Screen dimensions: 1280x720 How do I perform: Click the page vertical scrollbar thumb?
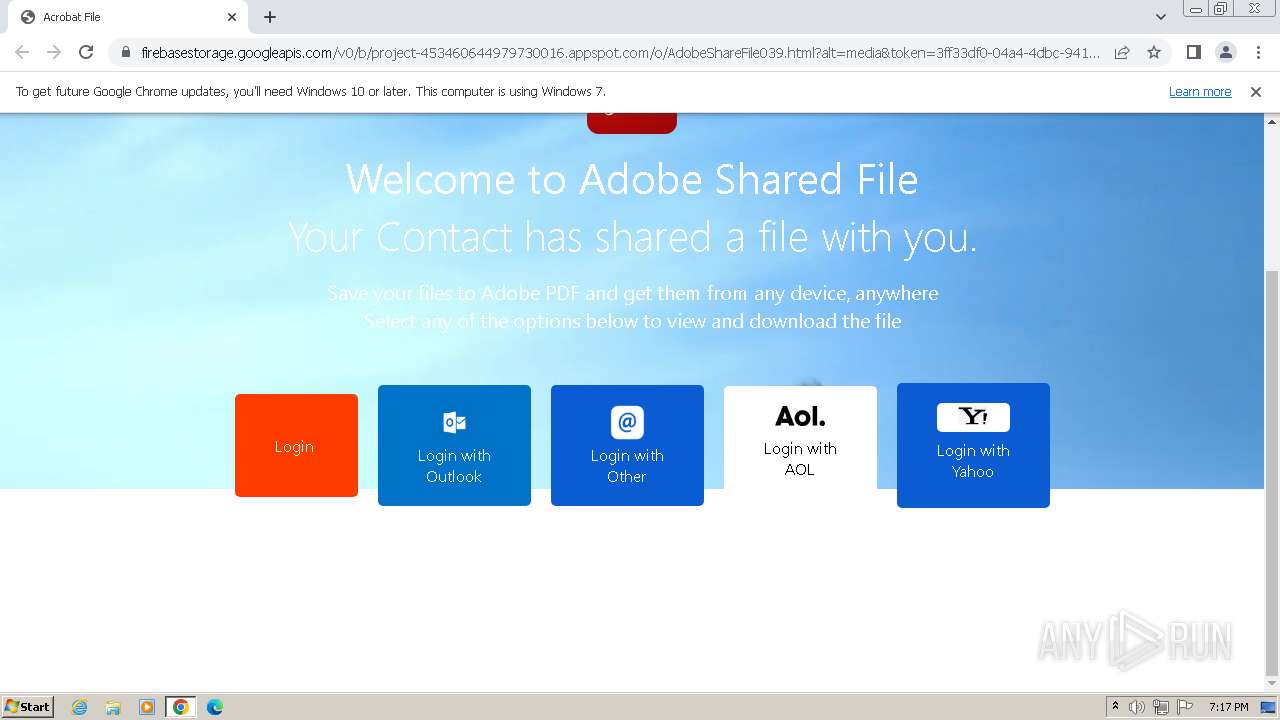point(1272,472)
